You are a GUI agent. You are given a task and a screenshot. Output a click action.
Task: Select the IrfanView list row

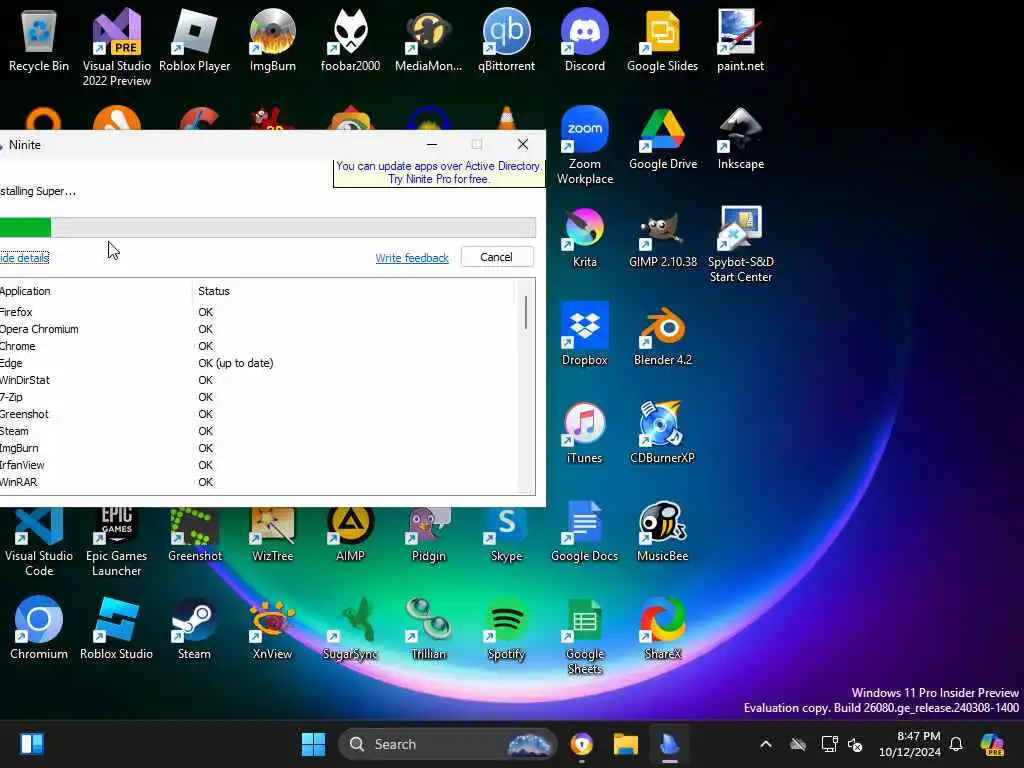point(258,465)
